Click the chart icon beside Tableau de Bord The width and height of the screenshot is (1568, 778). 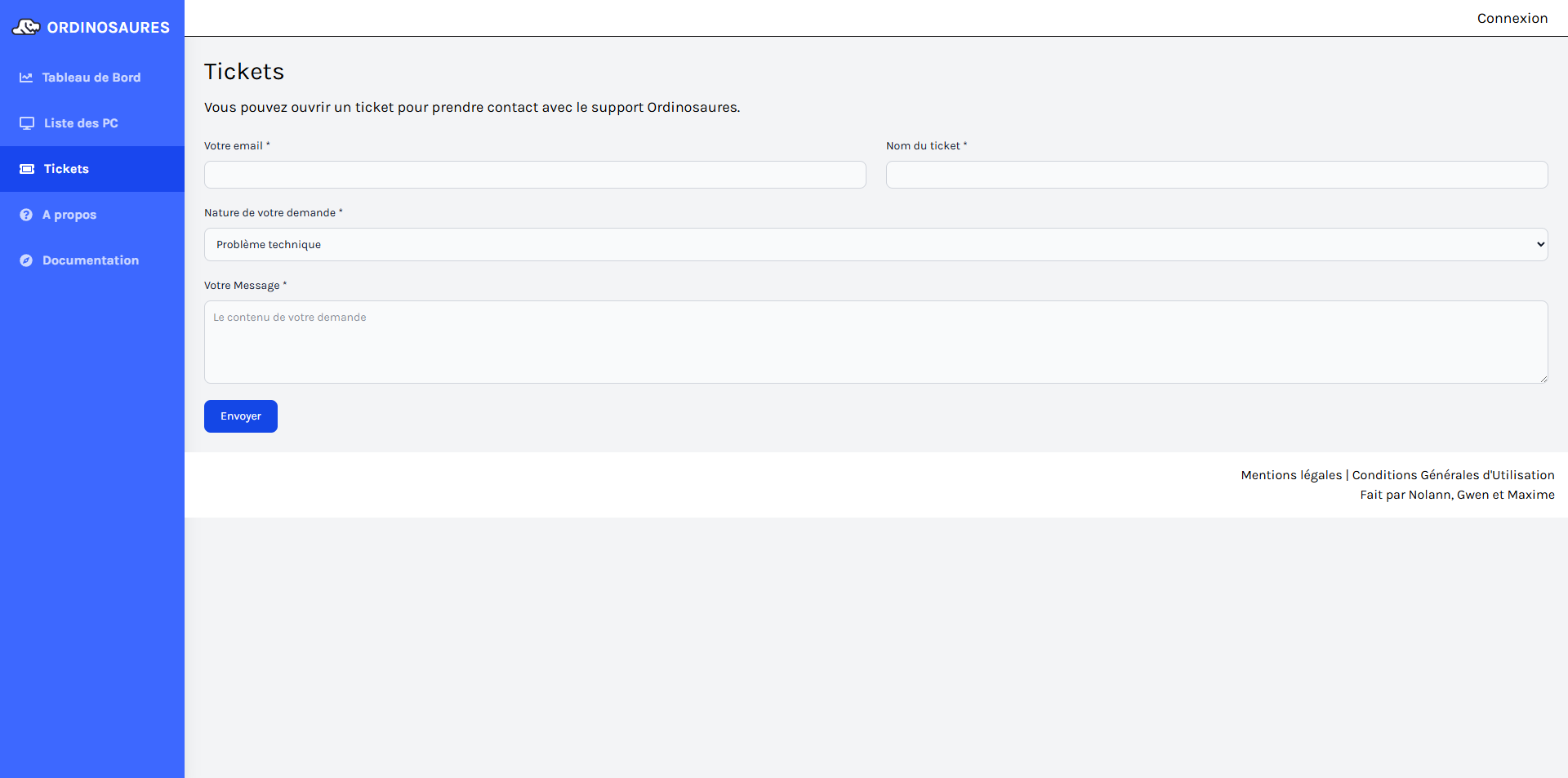(x=26, y=78)
